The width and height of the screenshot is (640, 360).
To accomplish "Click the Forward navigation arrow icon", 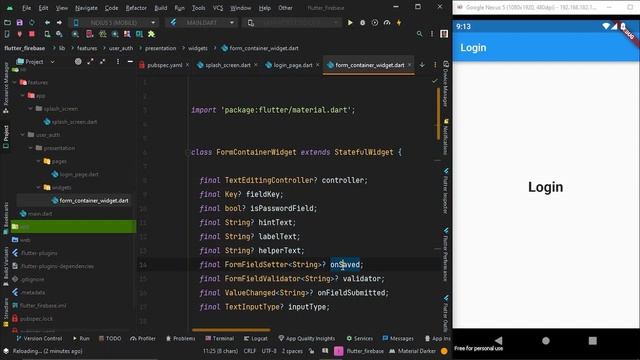I will point(59,22).
